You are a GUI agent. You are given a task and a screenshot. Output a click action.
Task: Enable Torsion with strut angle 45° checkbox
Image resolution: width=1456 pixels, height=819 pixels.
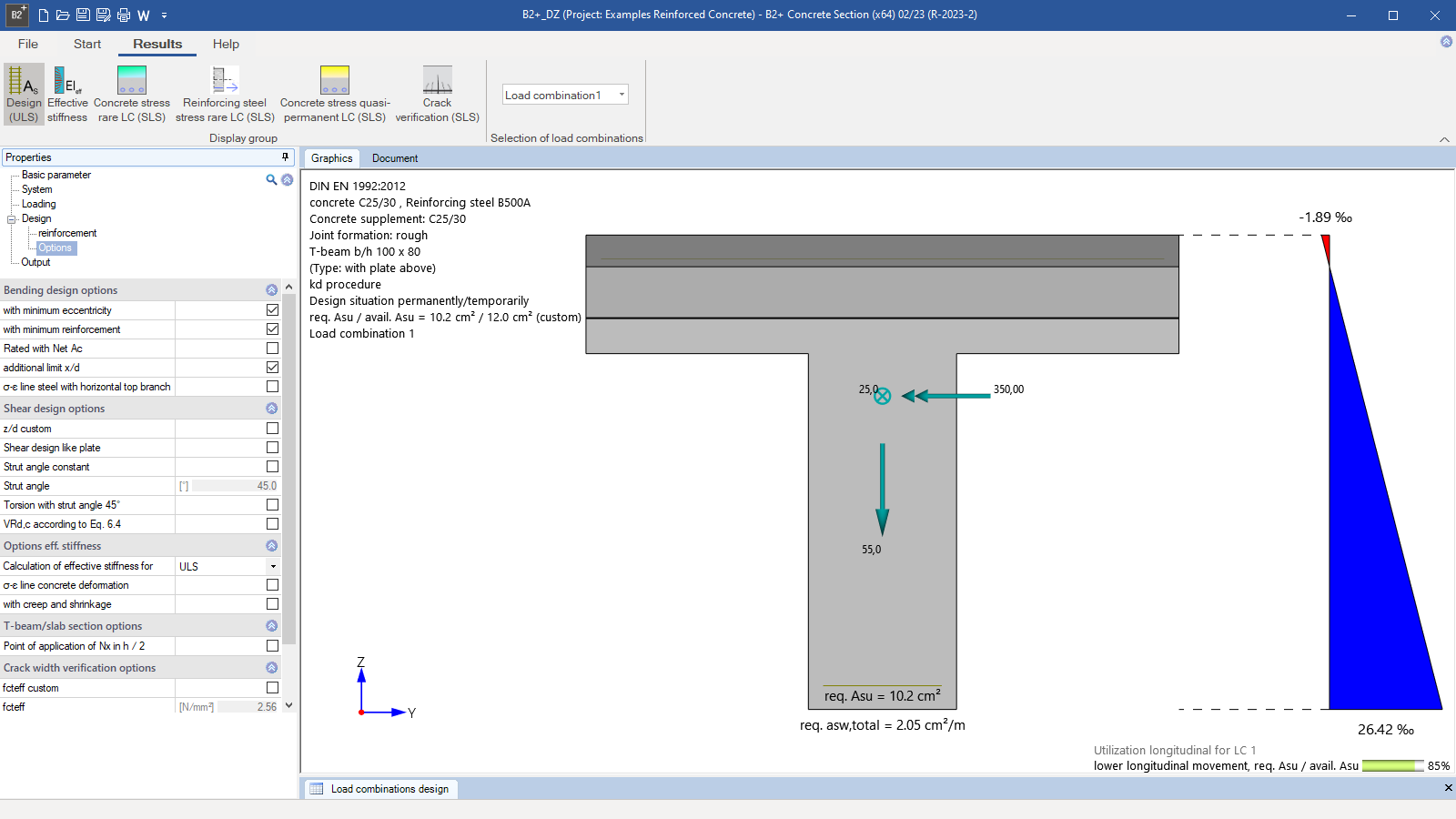click(x=272, y=505)
